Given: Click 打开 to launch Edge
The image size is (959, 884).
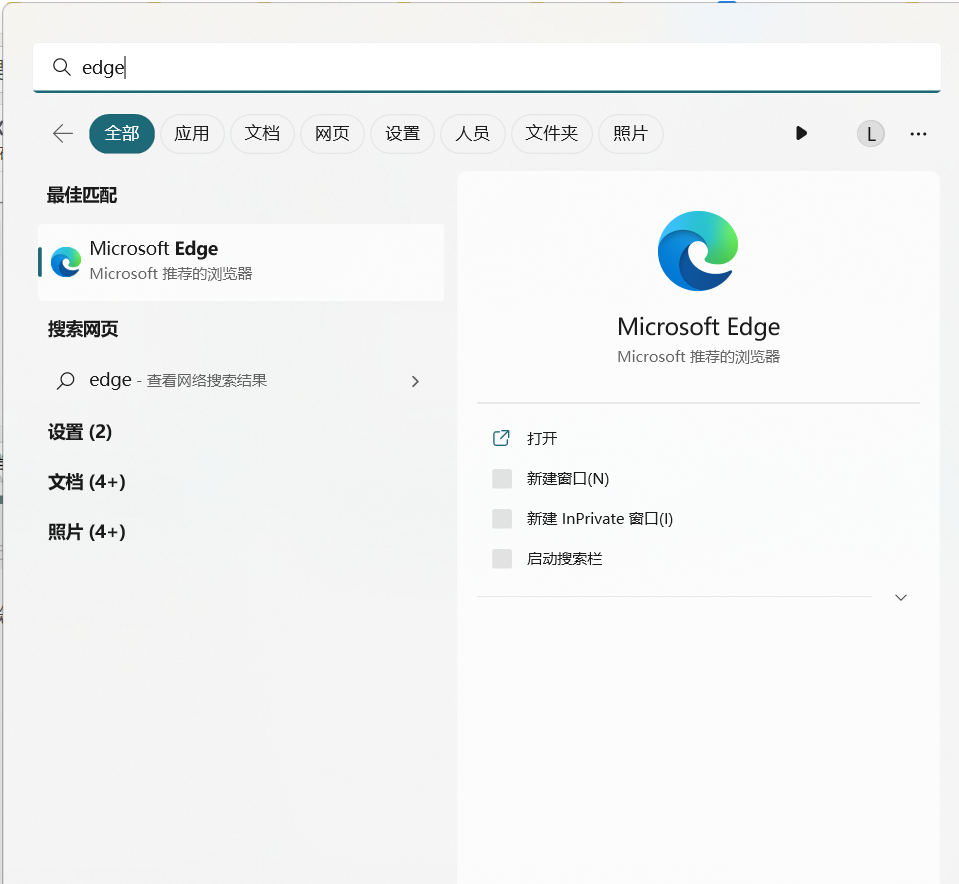Looking at the screenshot, I should click(x=542, y=438).
